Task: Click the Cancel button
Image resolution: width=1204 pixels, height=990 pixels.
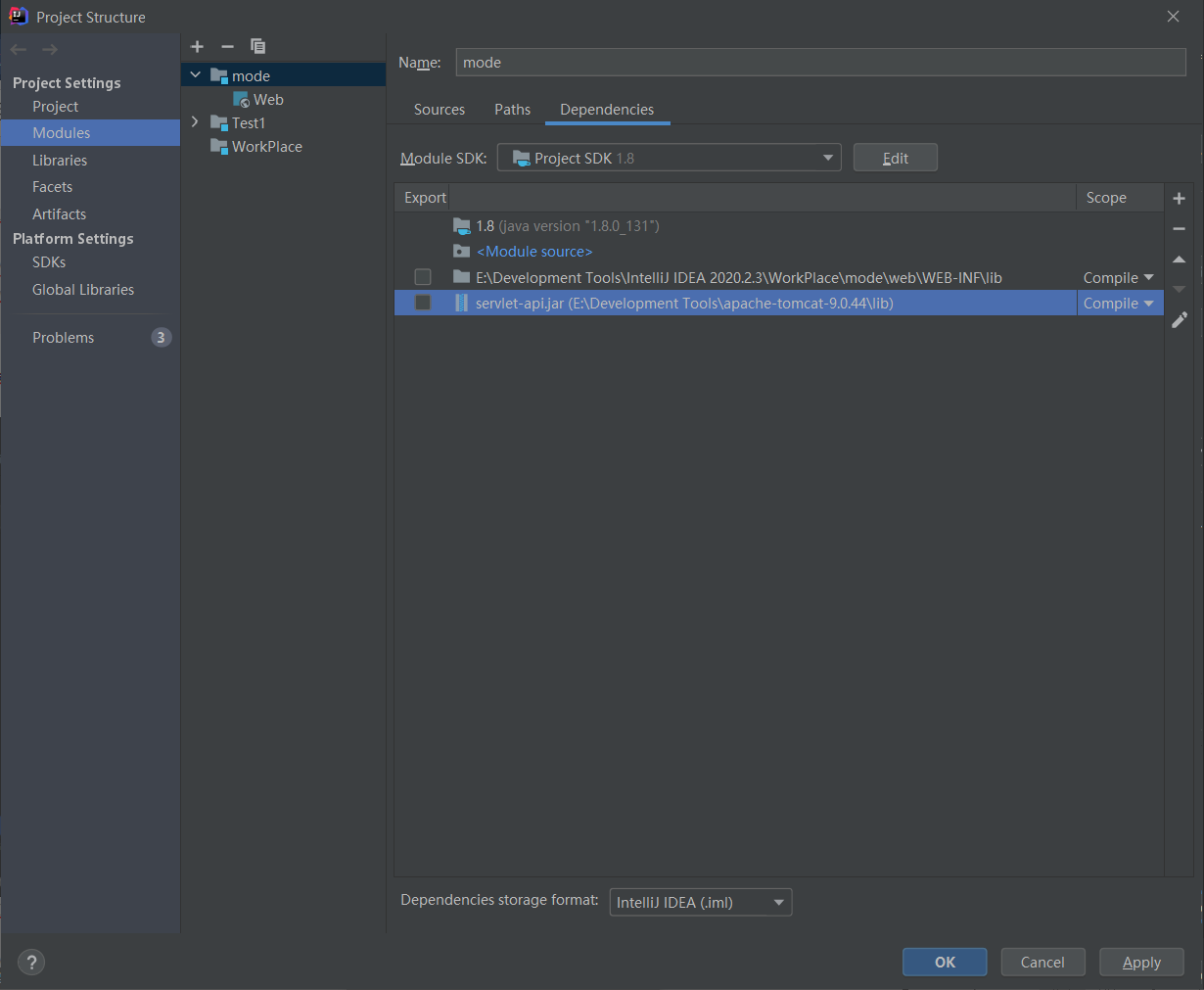Action: [1042, 962]
